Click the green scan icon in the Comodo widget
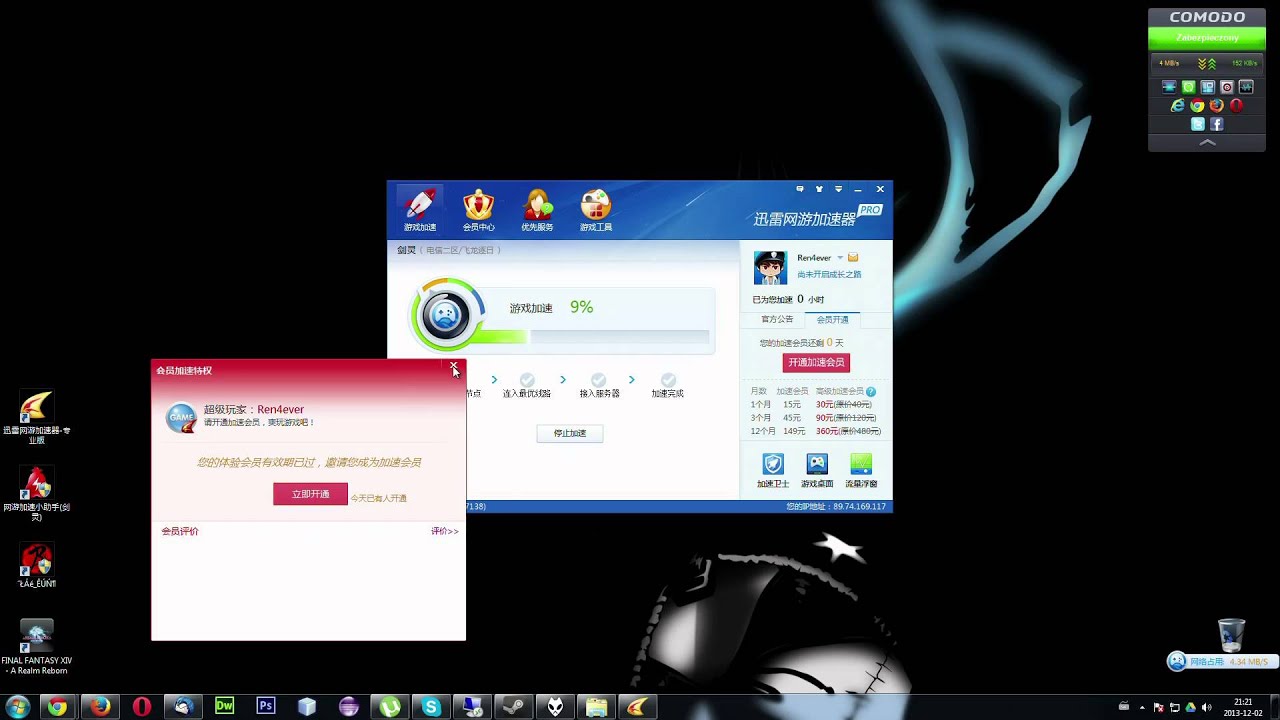 coord(1188,87)
